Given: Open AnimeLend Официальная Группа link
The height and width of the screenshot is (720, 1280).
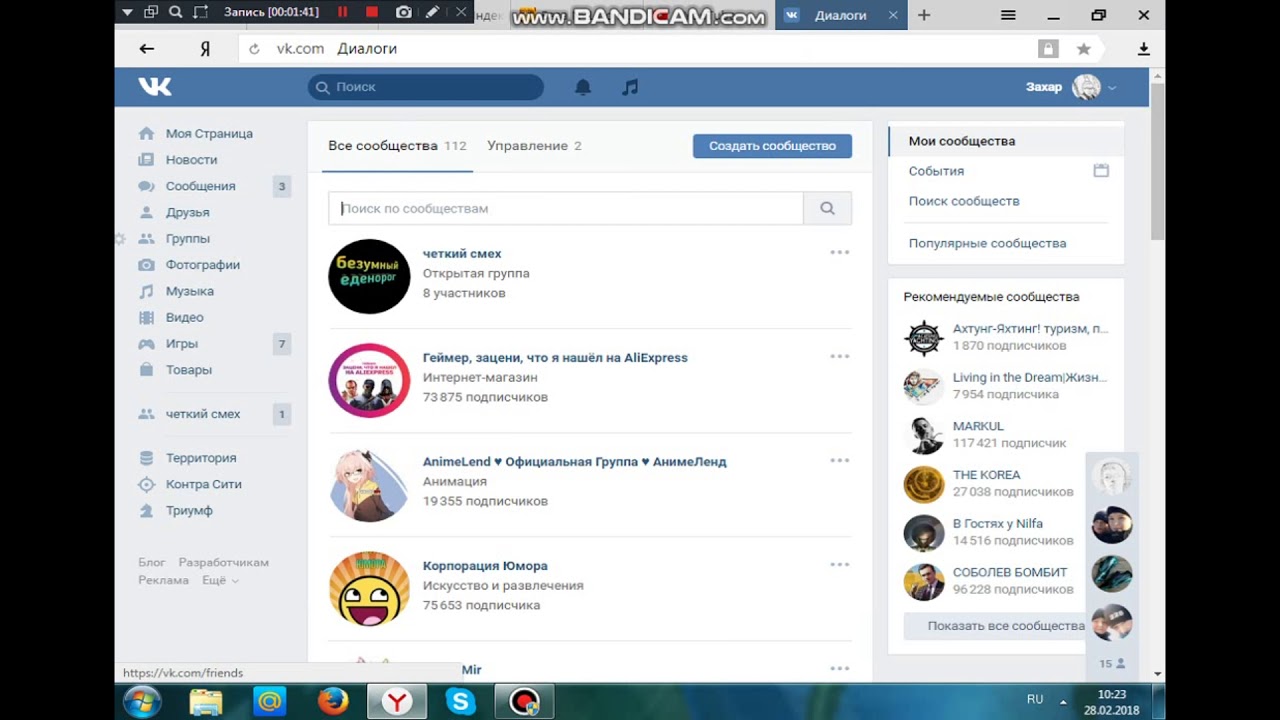Looking at the screenshot, I should [x=574, y=462].
